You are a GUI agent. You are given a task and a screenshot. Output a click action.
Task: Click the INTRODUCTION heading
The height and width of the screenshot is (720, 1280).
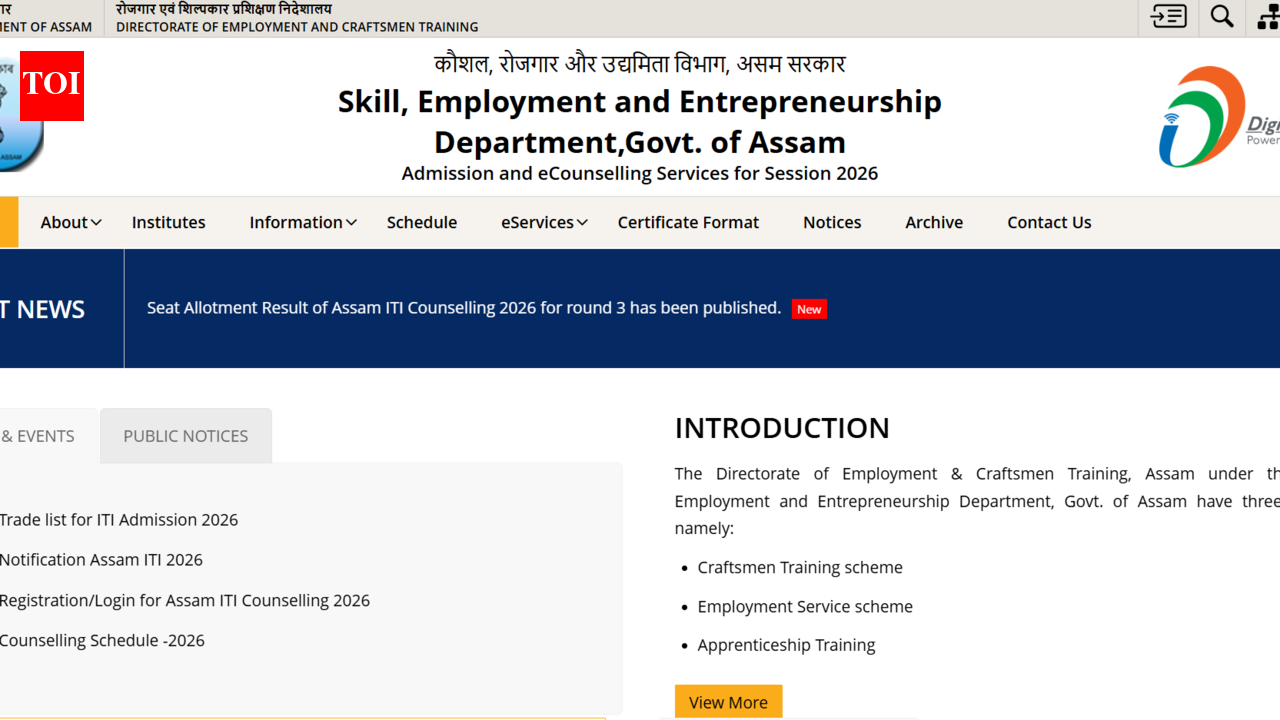782,428
